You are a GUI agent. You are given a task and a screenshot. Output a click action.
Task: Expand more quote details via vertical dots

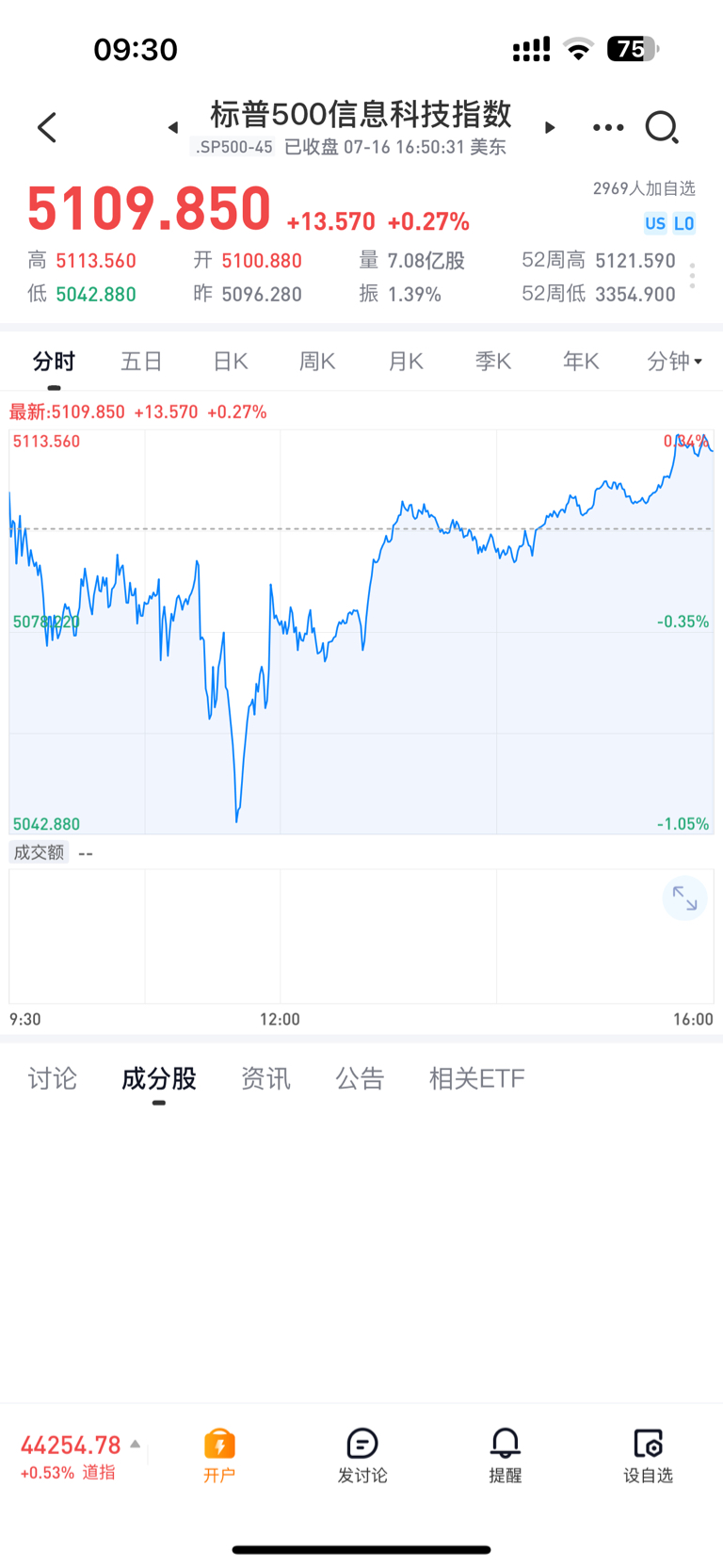click(693, 276)
